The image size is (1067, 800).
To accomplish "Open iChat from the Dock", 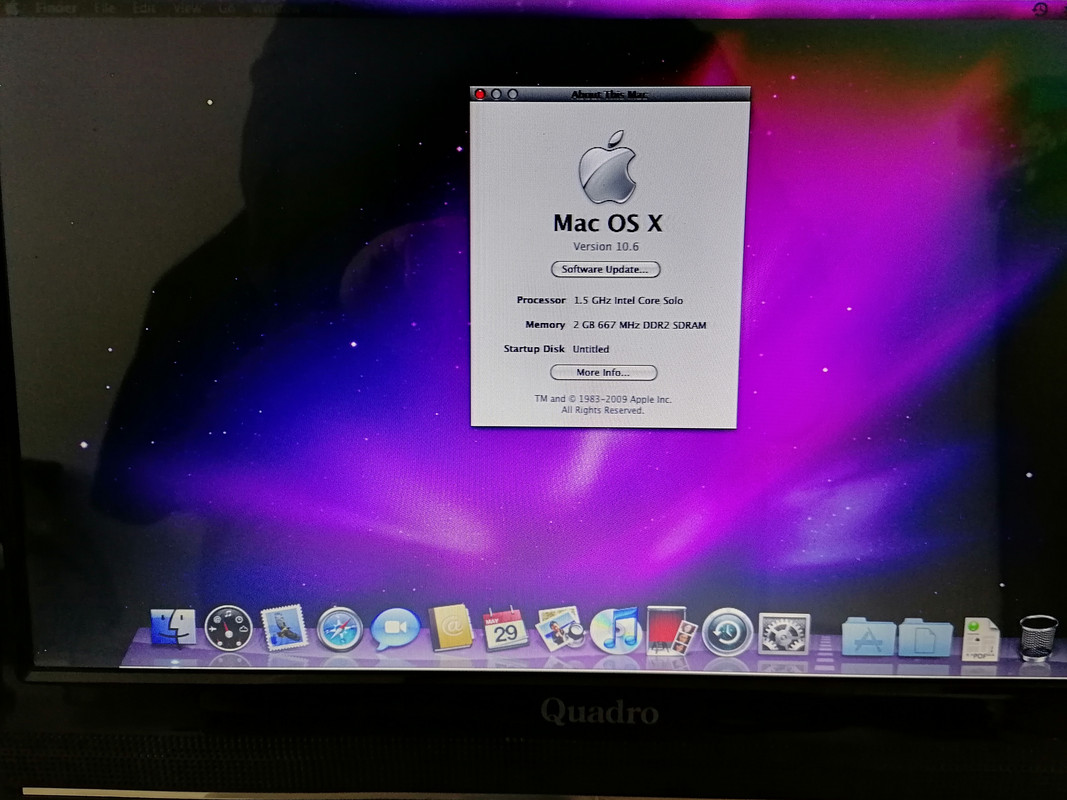I will 395,629.
